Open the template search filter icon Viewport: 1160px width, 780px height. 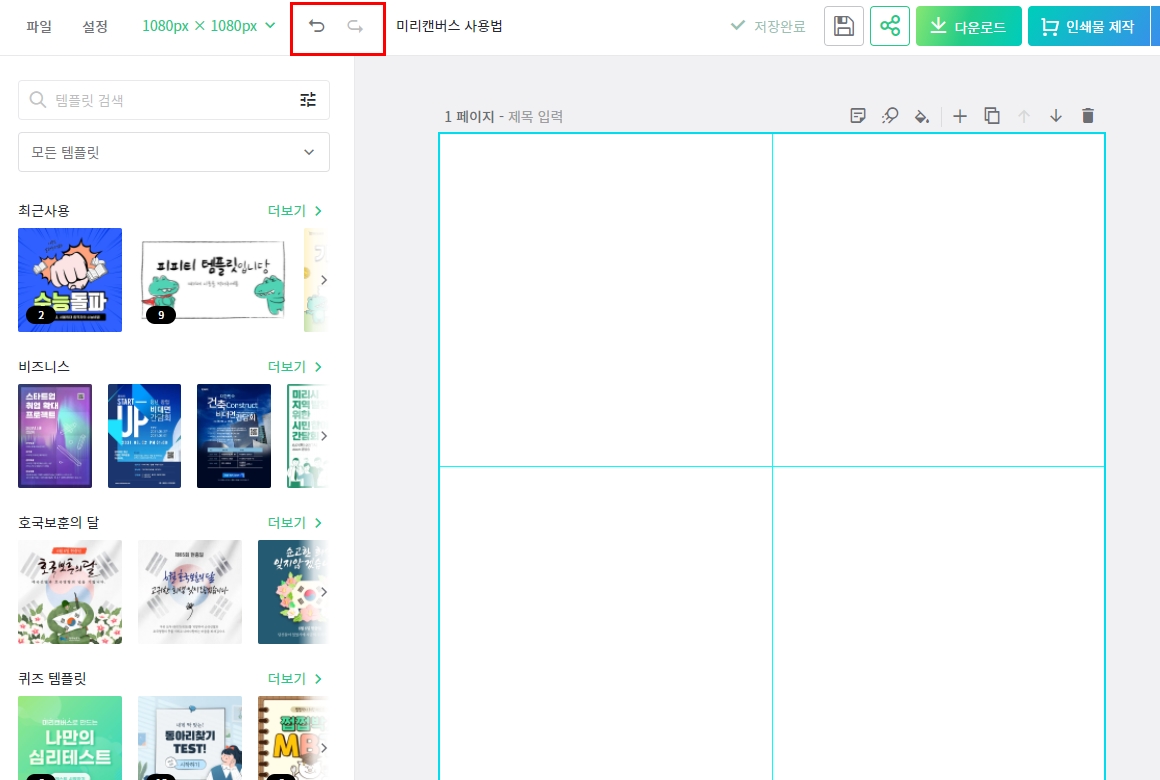point(308,100)
